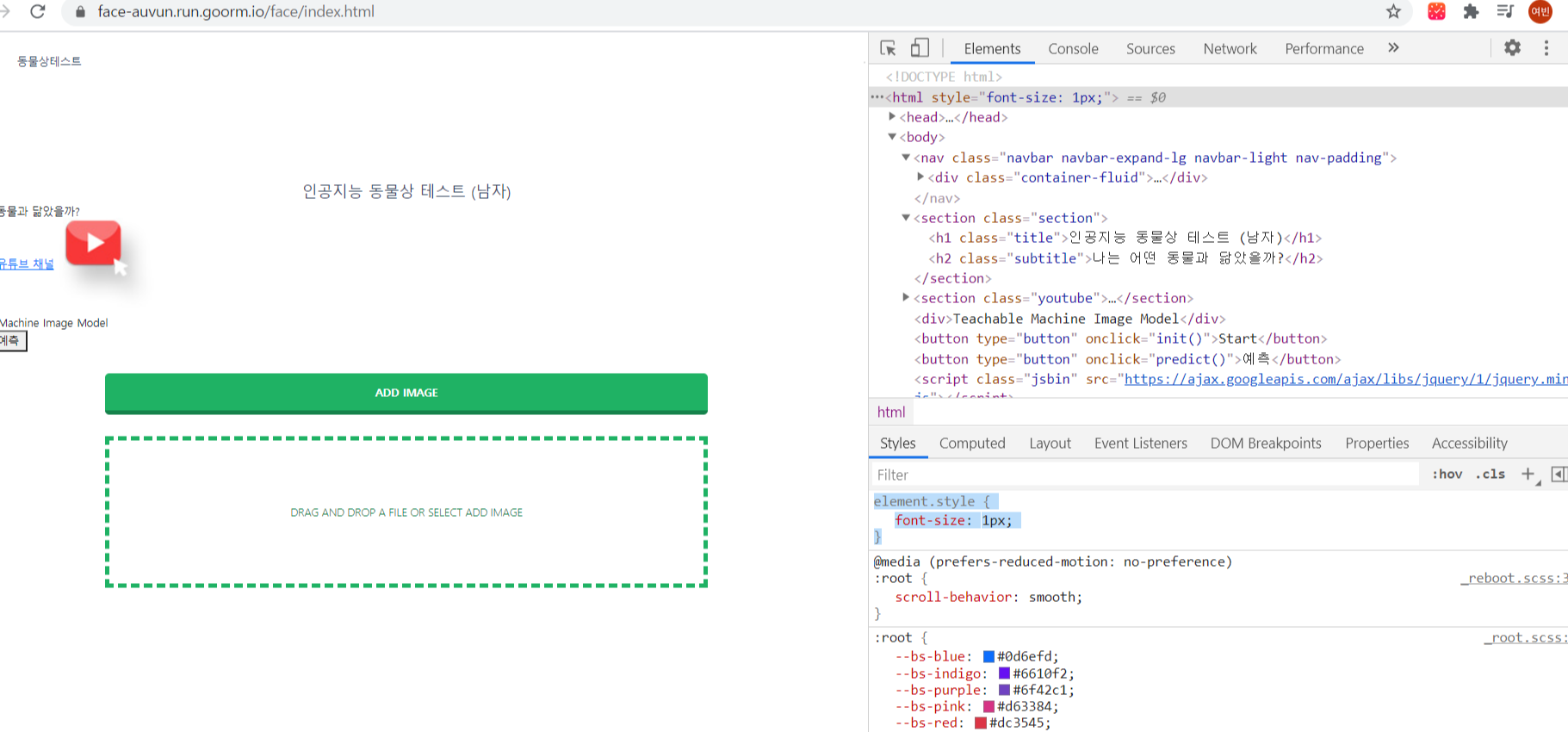Open the --bs-indigo color swatch

coord(1004,673)
